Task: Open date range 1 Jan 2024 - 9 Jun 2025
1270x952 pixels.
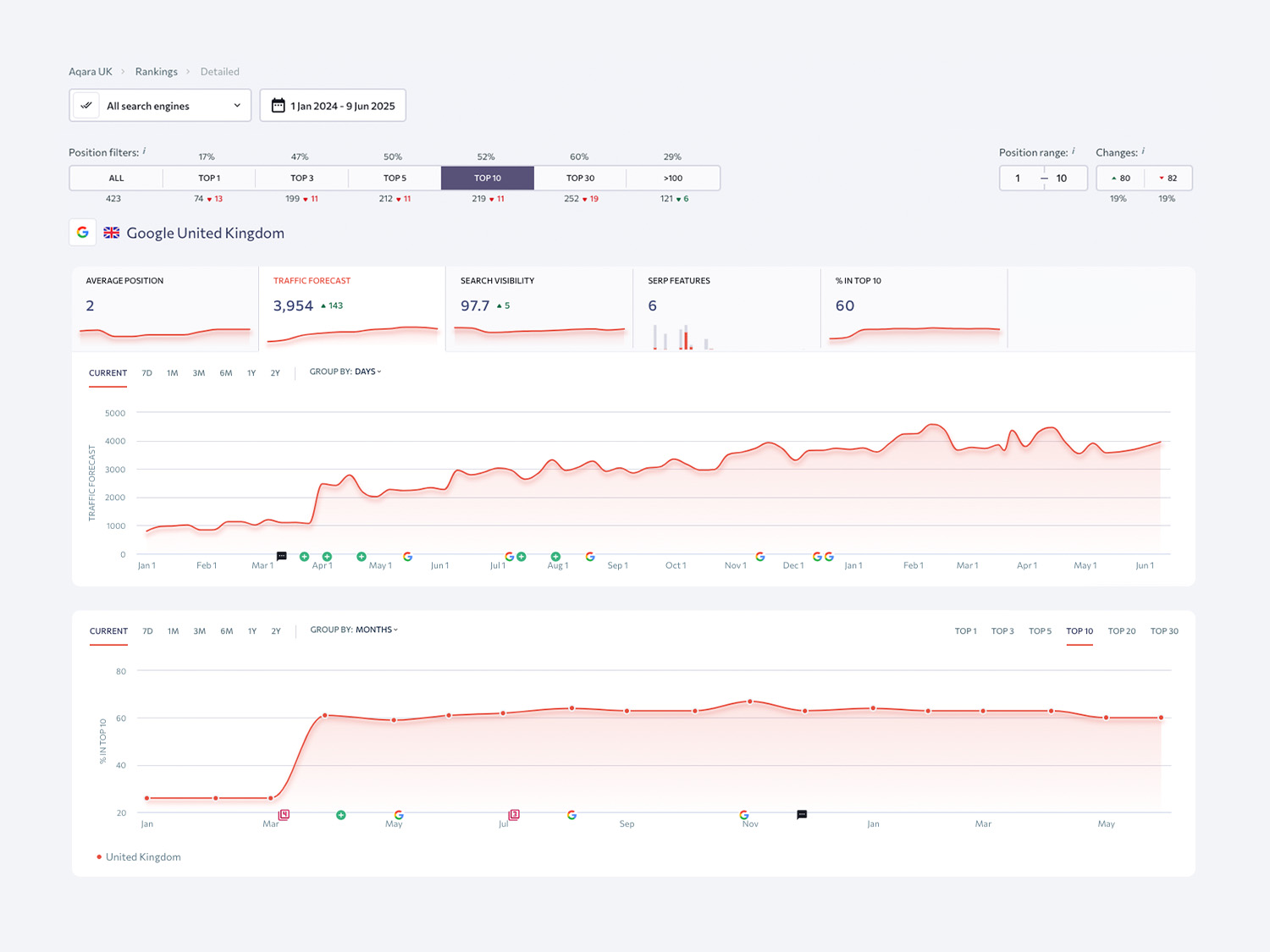Action: pyautogui.click(x=333, y=106)
